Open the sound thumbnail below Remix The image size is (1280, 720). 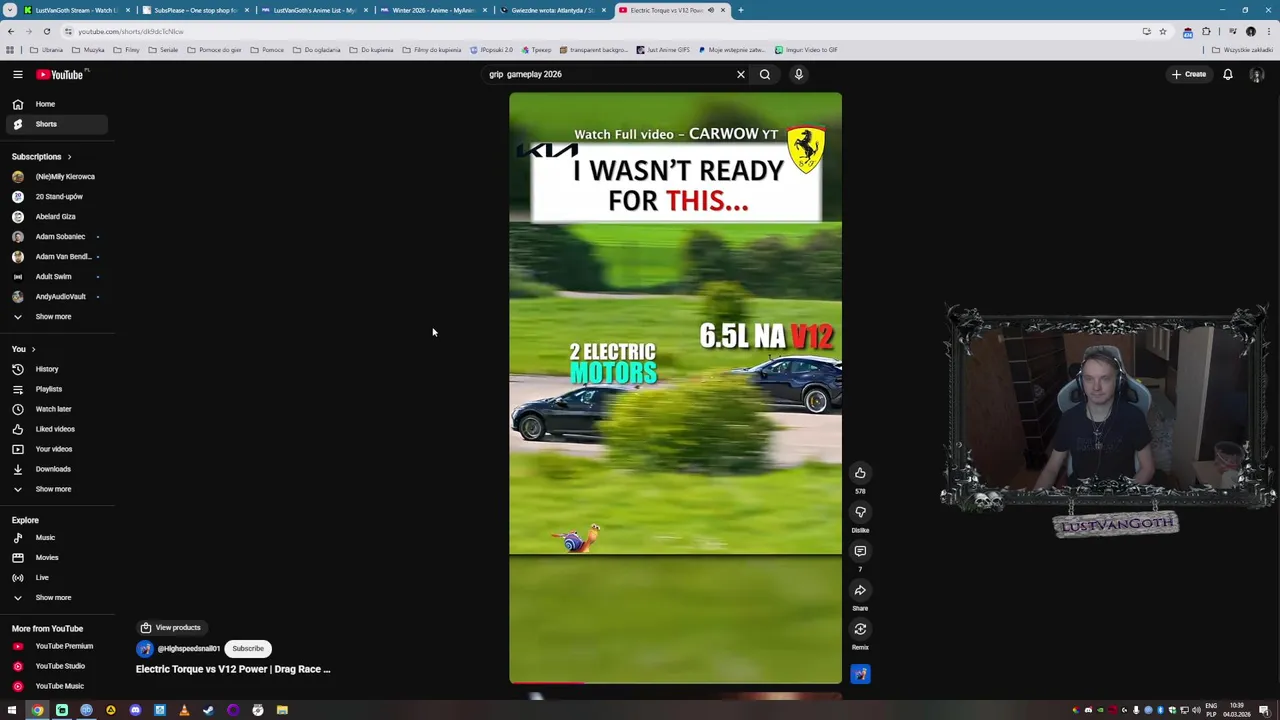pos(860,674)
